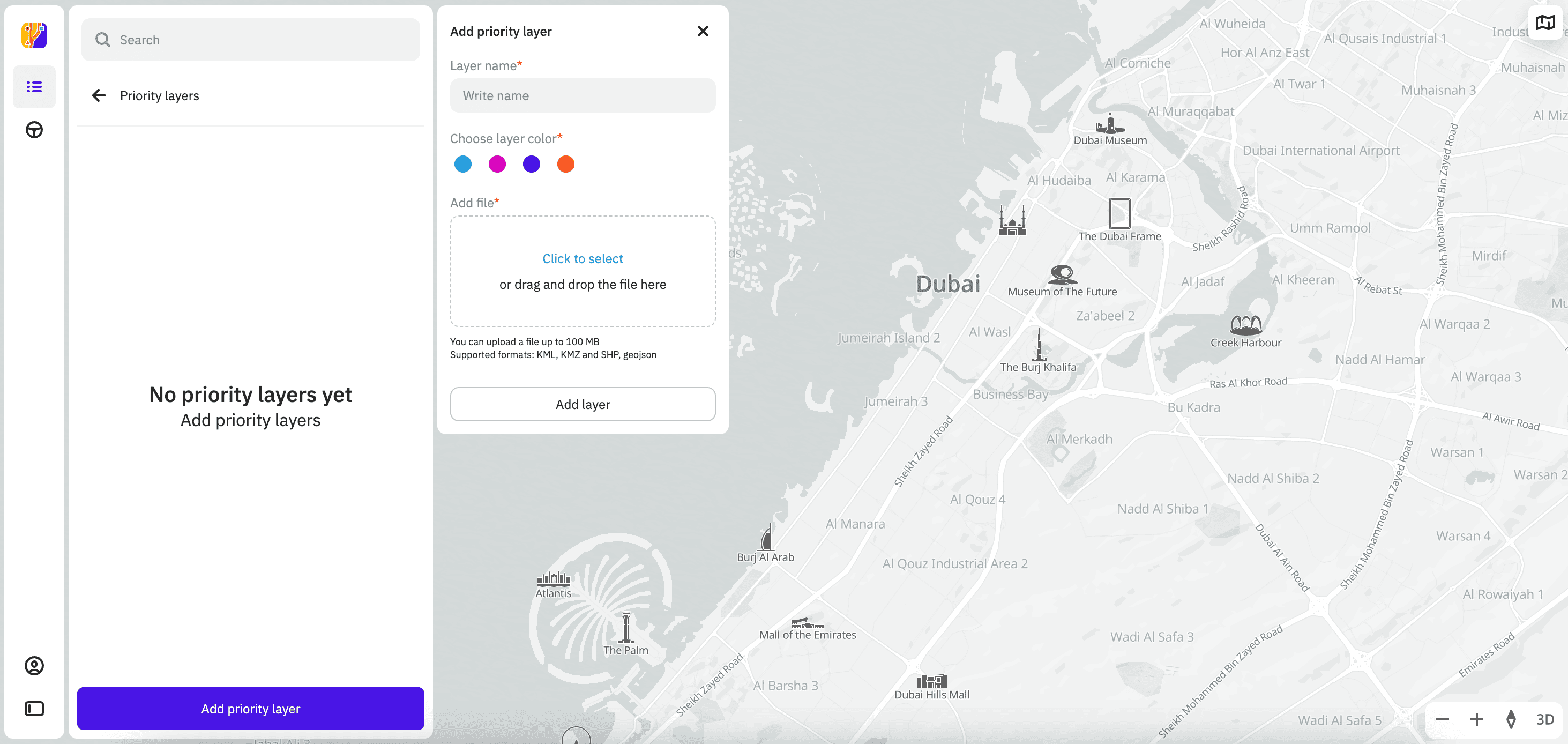Click the Write name input field
Viewport: 1568px width, 744px height.
tap(582, 95)
